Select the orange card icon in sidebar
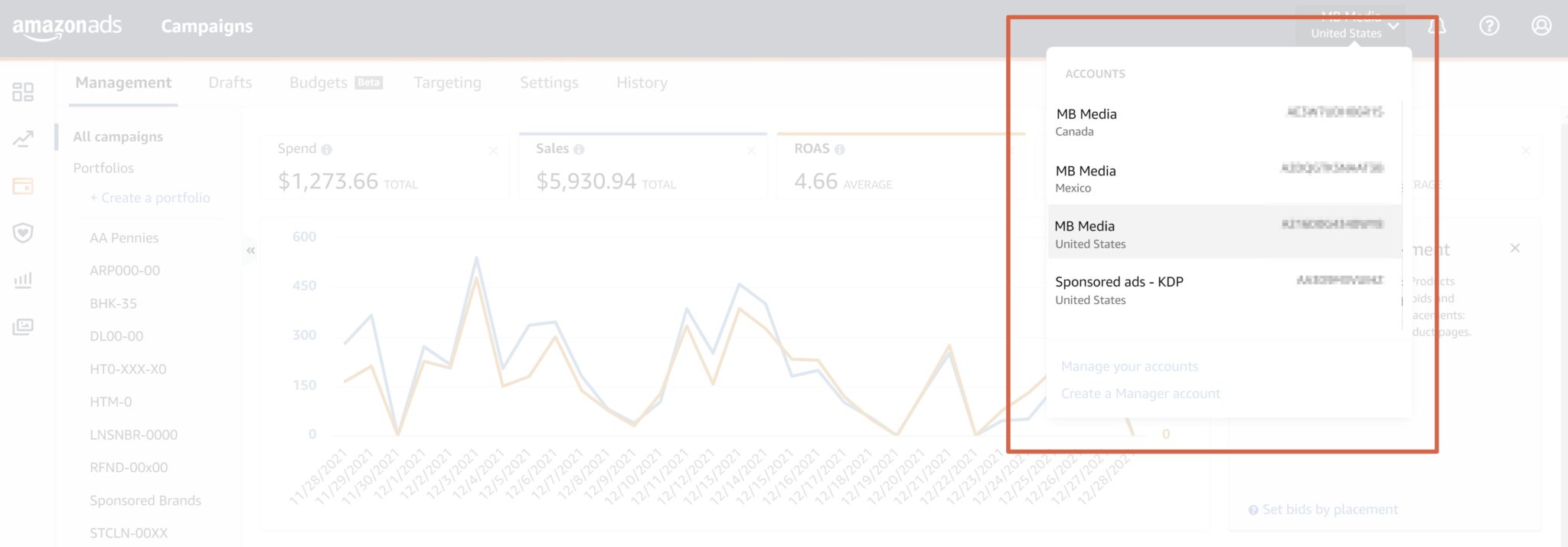Viewport: 1568px width, 547px height. (23, 186)
